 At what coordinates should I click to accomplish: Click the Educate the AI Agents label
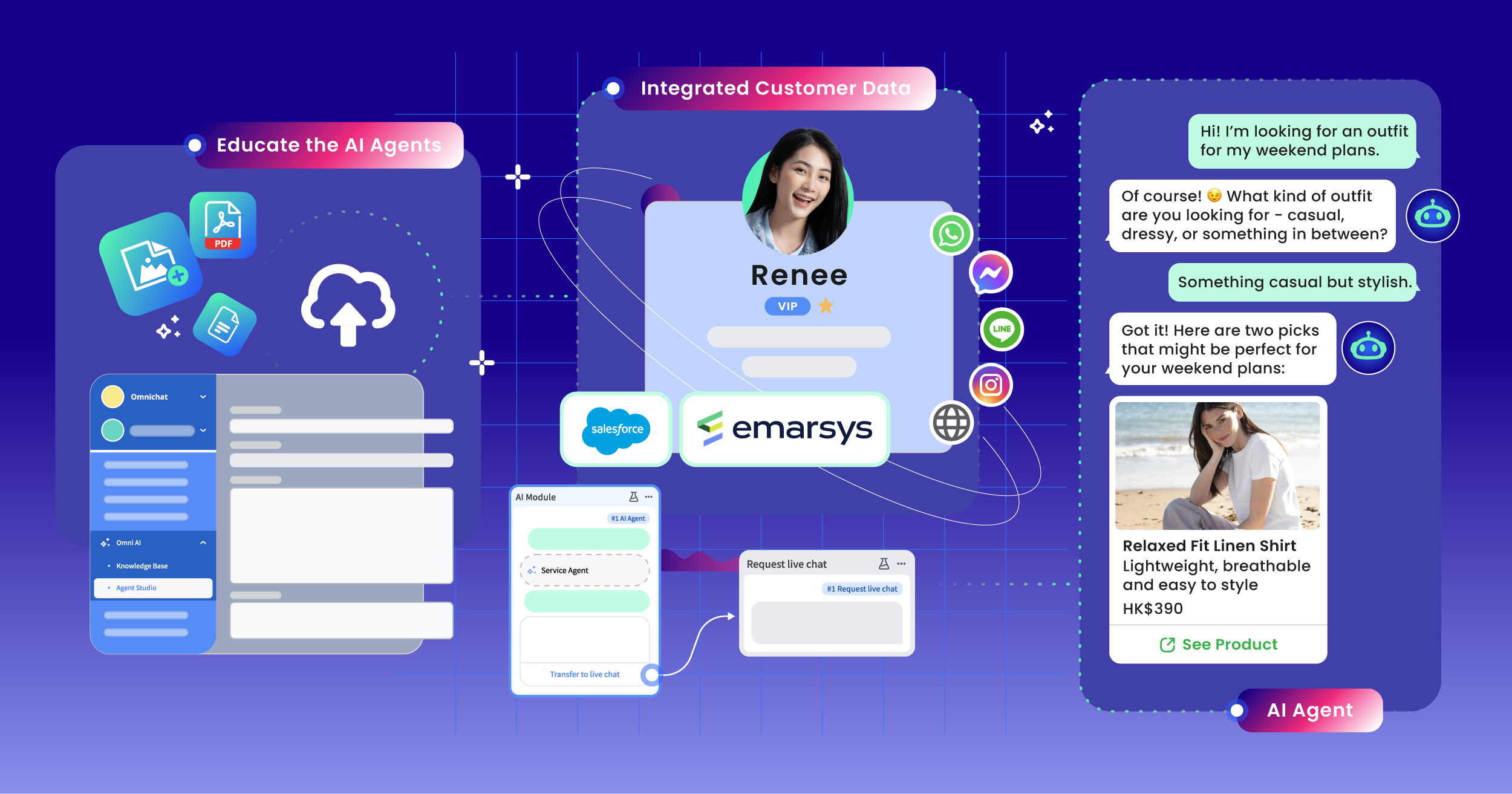pyautogui.click(x=329, y=145)
